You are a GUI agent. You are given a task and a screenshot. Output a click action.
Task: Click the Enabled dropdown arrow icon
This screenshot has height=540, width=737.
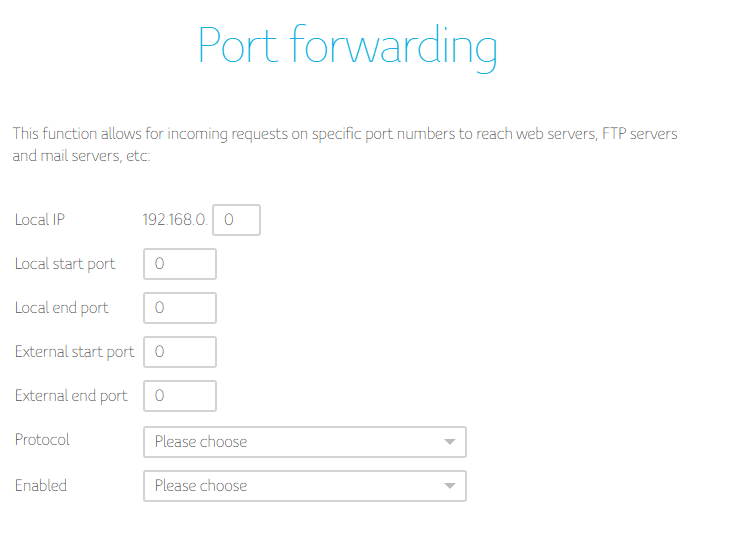(x=450, y=486)
